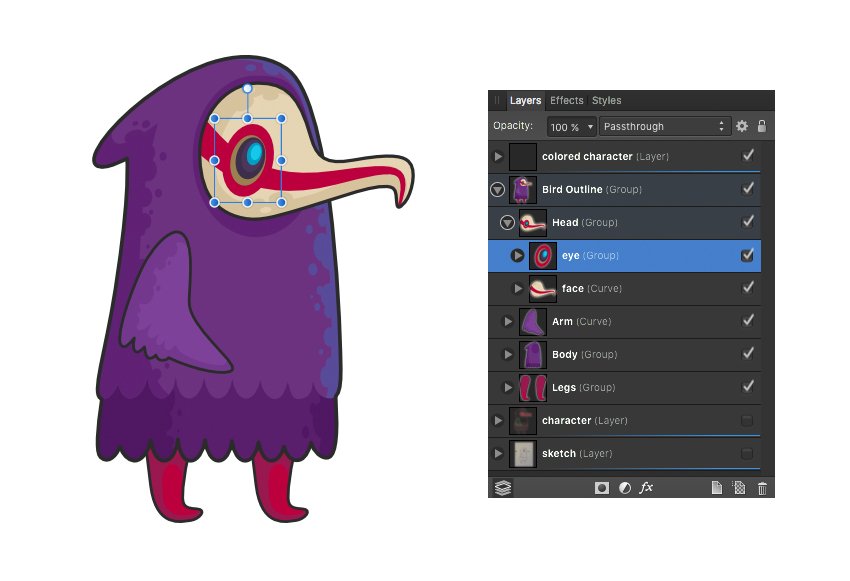Click the bird's blue eye pupil
The height and width of the screenshot is (581, 850).
click(255, 154)
